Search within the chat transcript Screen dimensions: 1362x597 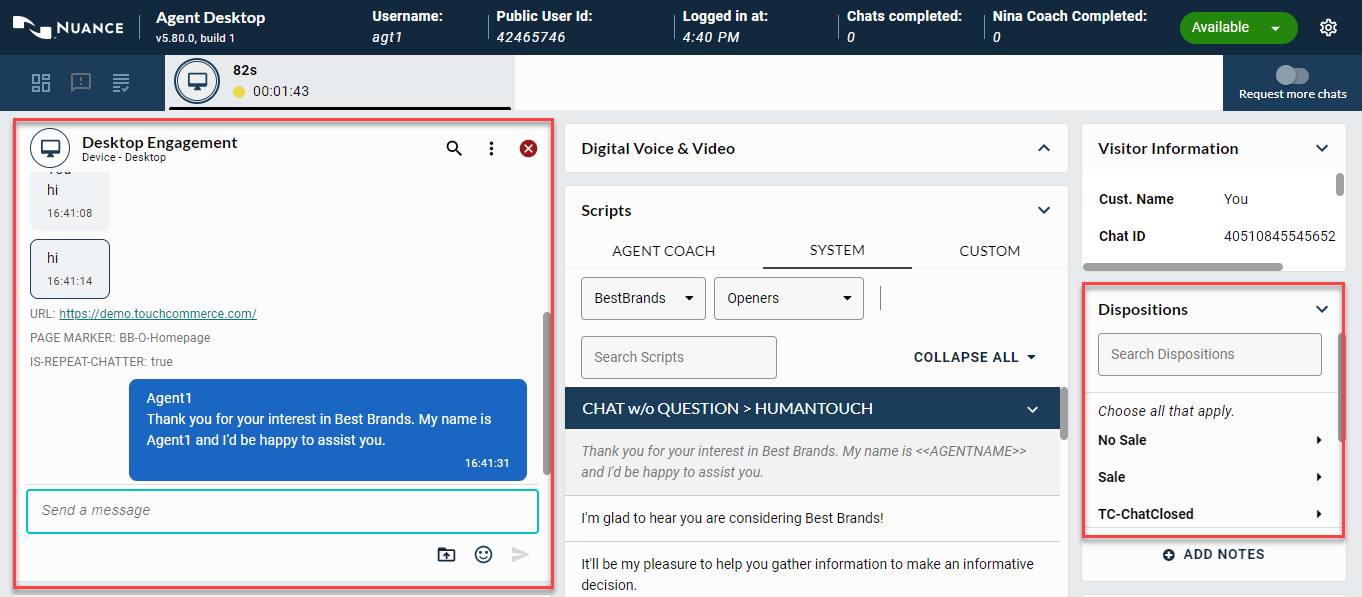click(x=454, y=148)
